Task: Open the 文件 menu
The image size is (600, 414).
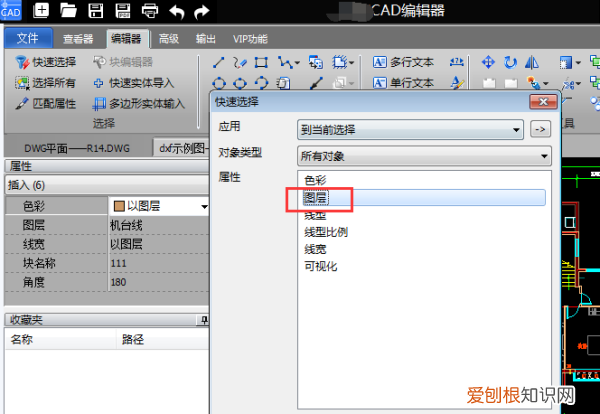Action: click(28, 38)
